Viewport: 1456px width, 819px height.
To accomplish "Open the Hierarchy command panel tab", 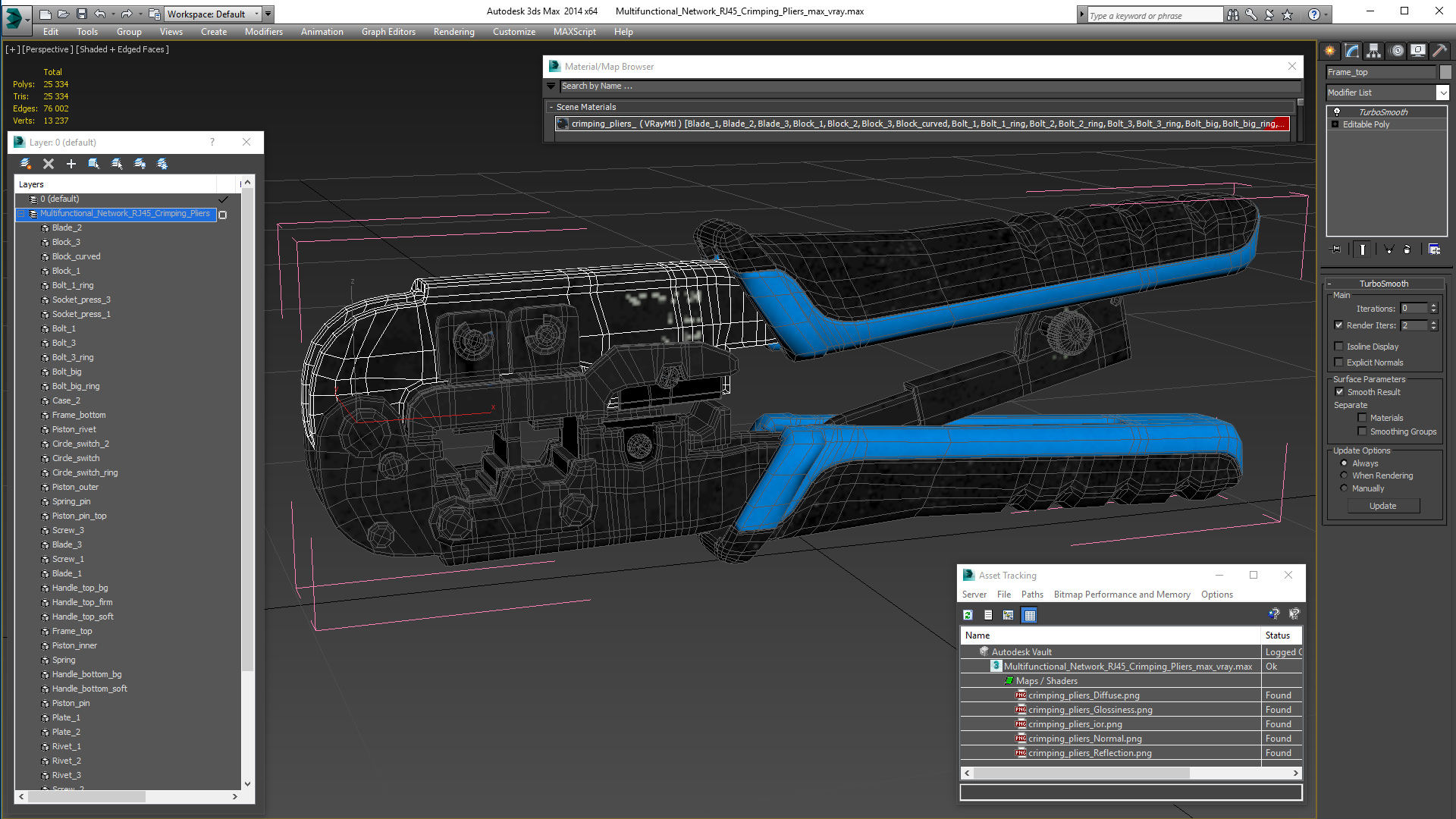I will point(1373,51).
